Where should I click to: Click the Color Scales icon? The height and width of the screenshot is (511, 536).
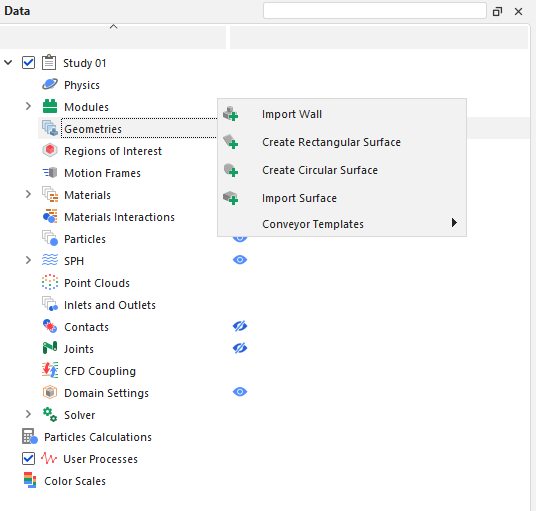[x=30, y=480]
